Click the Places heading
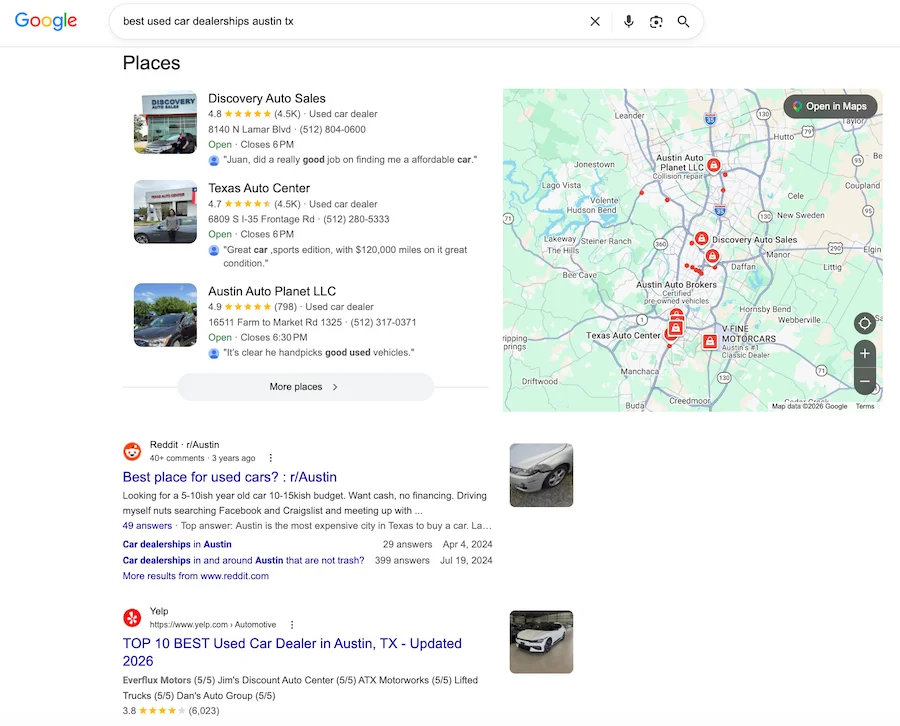This screenshot has height=726, width=900. tap(152, 63)
